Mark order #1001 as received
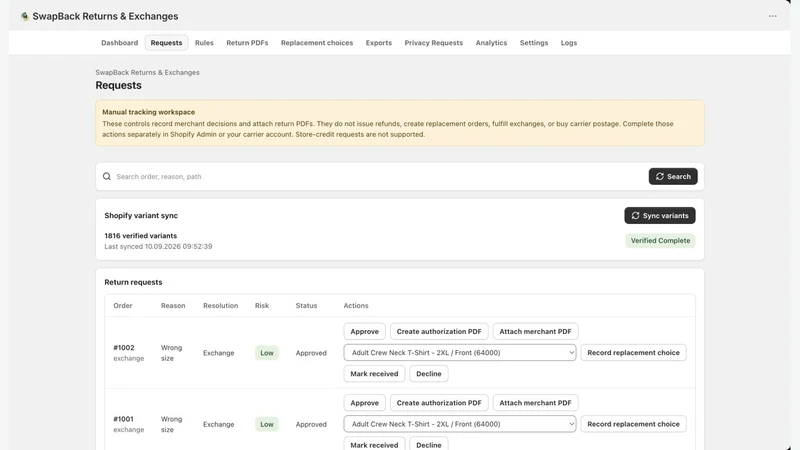Screen dimensions: 800x450 pos(374,444)
